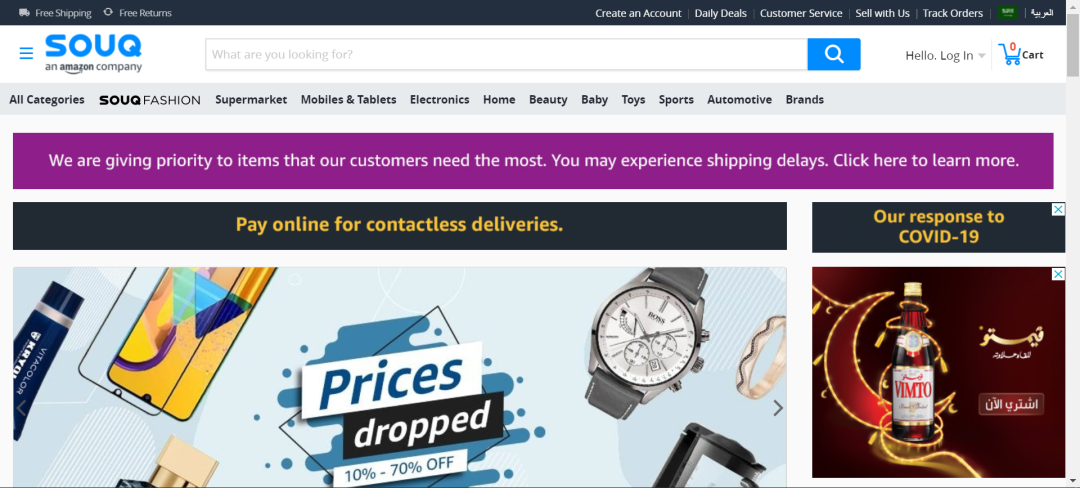Open All Categories menu
Image resolution: width=1080 pixels, height=488 pixels.
point(47,100)
